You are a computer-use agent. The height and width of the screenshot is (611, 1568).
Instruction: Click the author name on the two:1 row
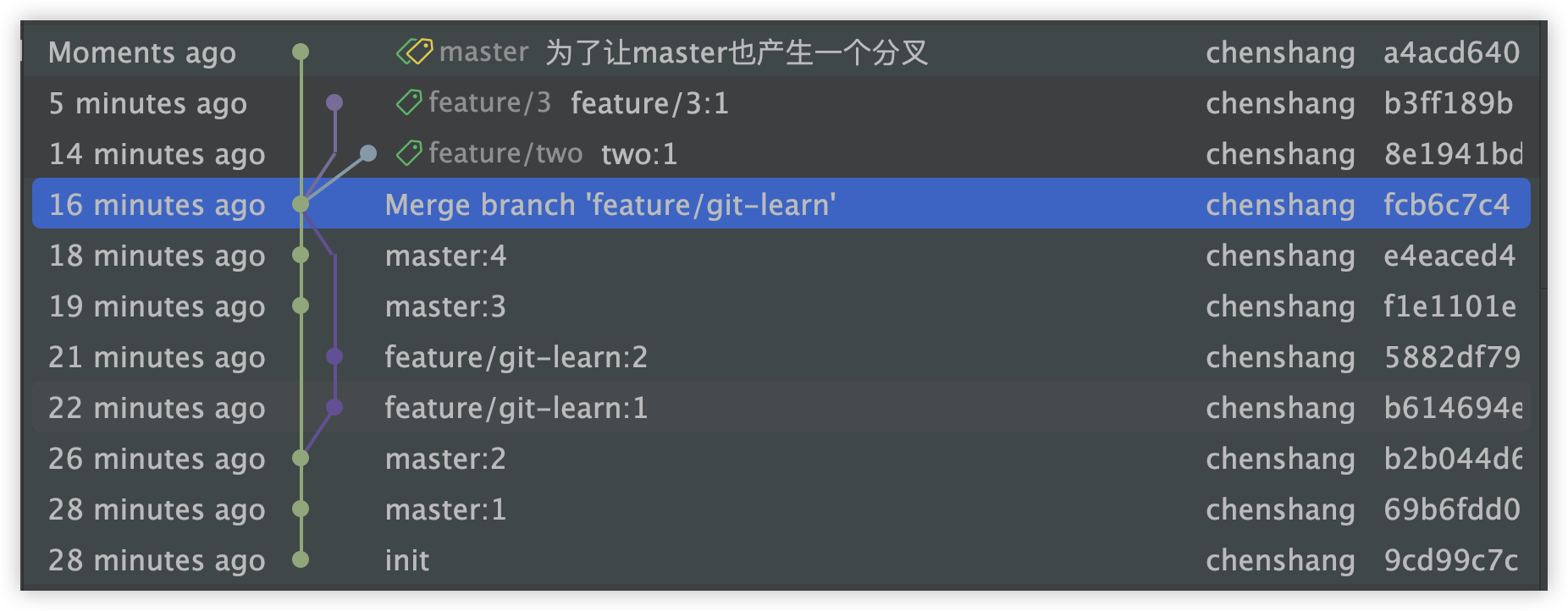click(x=1280, y=154)
